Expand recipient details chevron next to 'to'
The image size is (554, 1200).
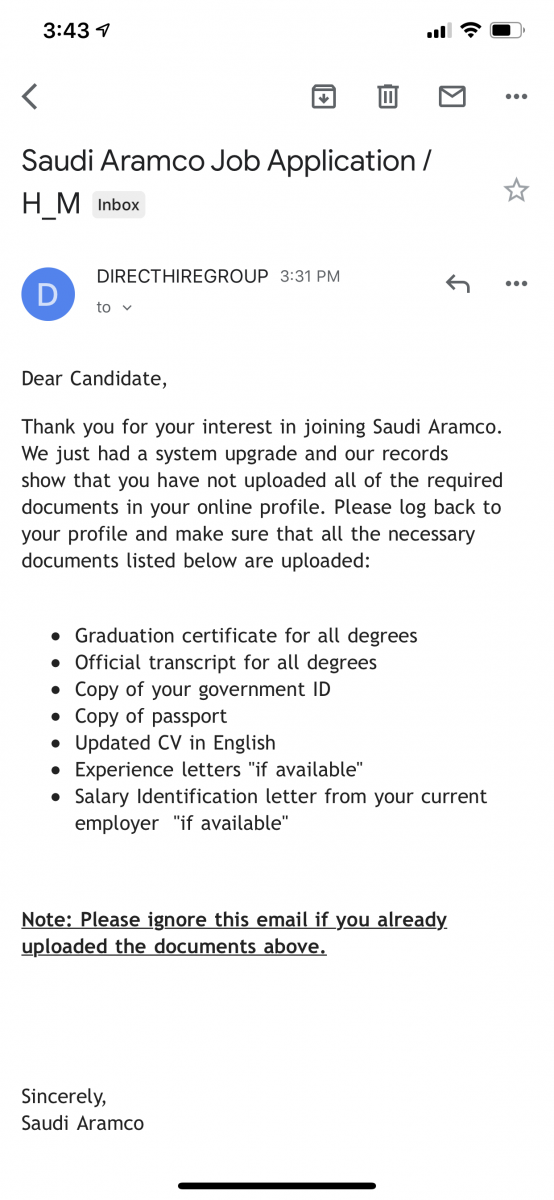pos(126,308)
